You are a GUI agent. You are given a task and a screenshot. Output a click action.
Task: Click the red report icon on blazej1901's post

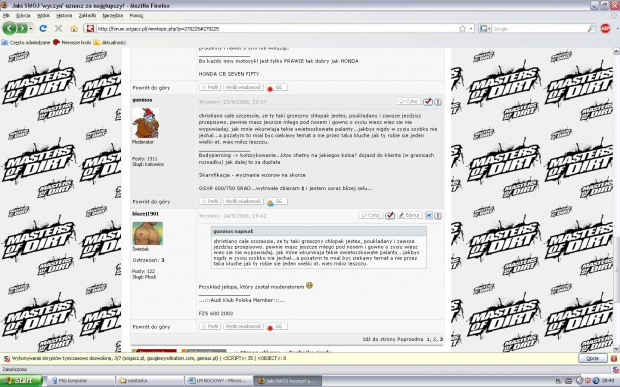[438, 216]
